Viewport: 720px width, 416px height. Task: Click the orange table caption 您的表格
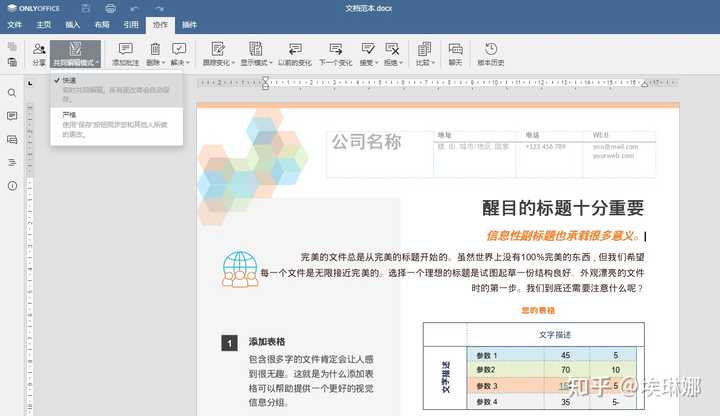click(x=538, y=310)
